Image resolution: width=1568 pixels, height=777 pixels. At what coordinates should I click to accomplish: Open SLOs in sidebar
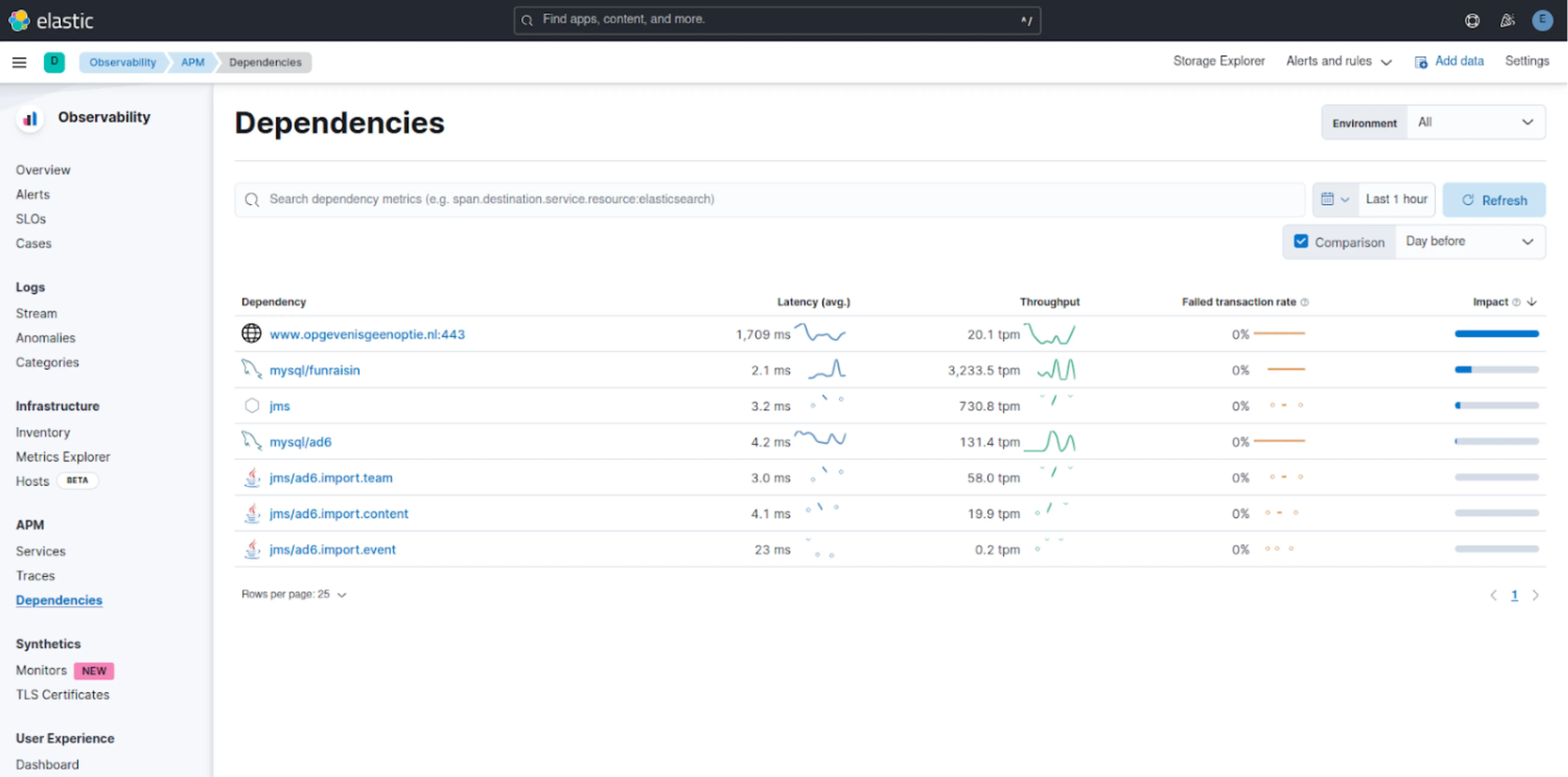(x=30, y=219)
